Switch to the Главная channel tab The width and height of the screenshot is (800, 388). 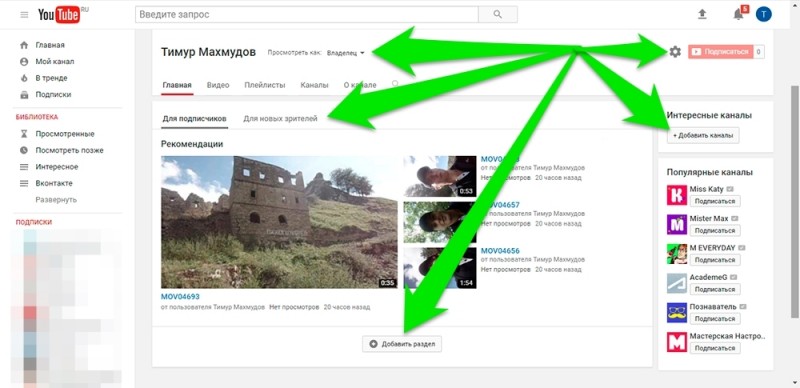(x=177, y=85)
